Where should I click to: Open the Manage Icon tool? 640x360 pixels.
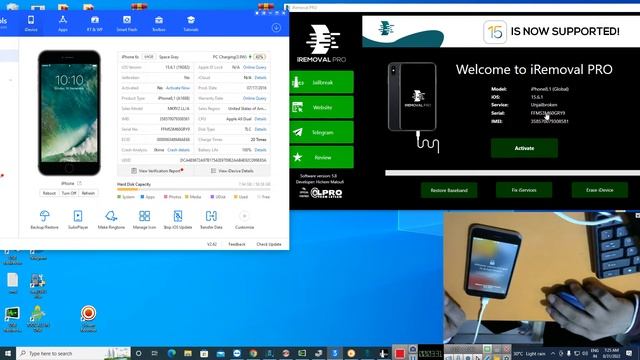point(144,219)
